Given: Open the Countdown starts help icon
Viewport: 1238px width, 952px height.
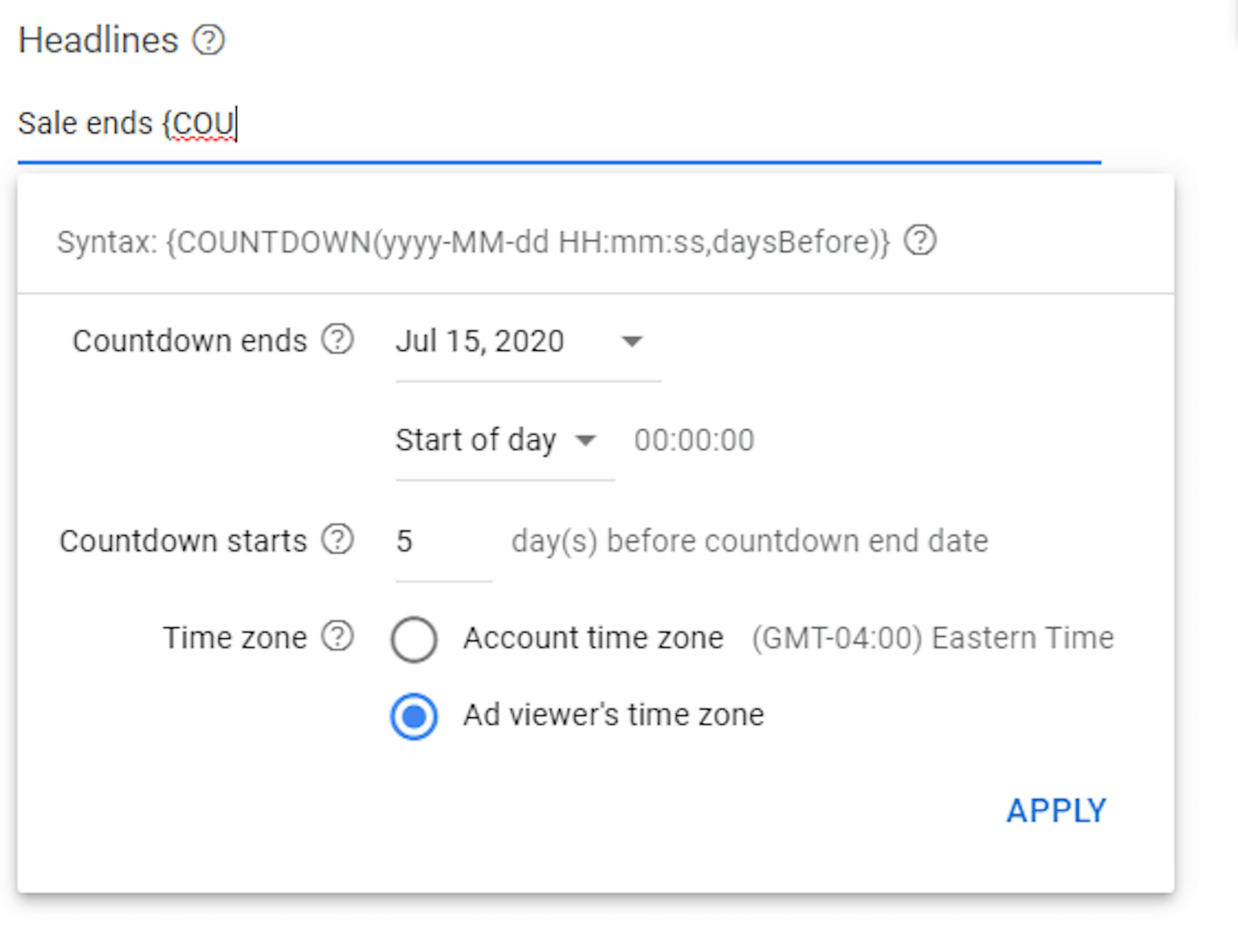Looking at the screenshot, I should pyautogui.click(x=338, y=539).
